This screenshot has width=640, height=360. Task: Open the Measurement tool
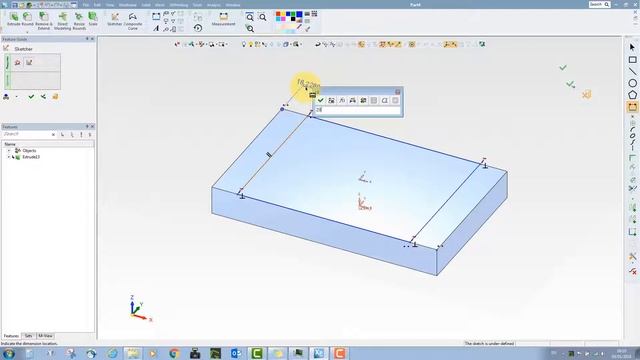(x=223, y=19)
